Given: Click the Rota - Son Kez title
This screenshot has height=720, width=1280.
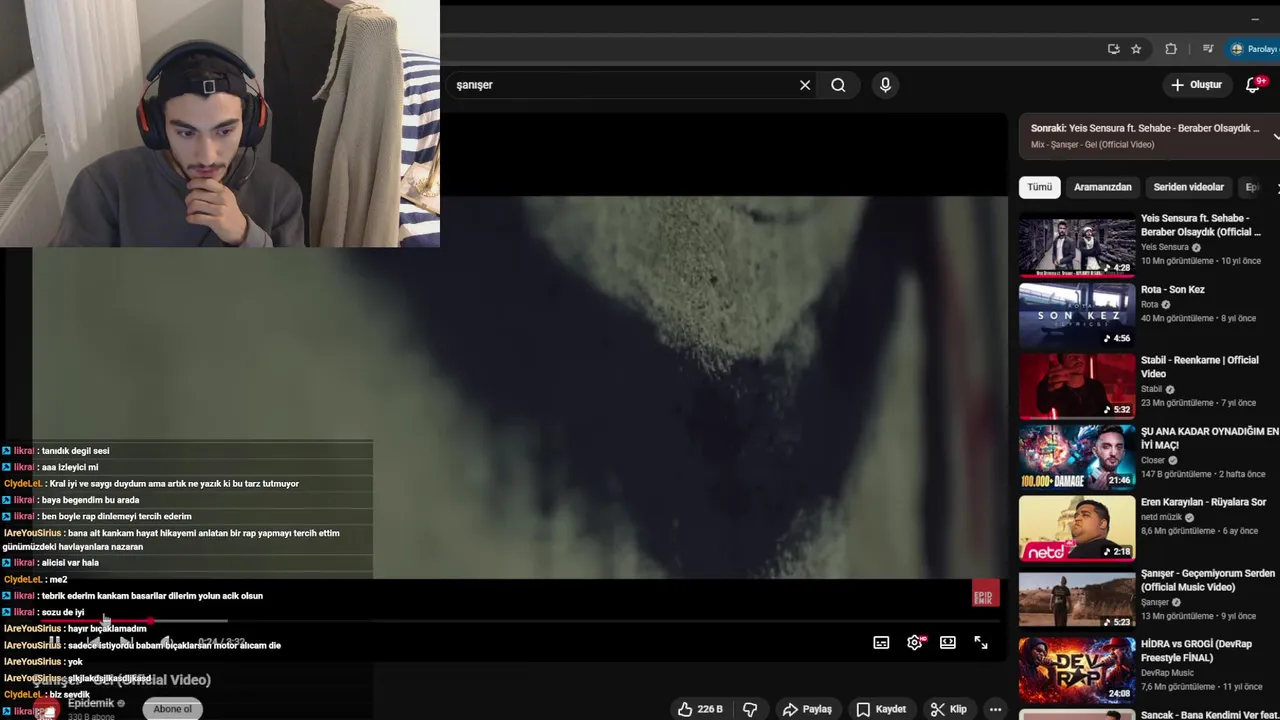Looking at the screenshot, I should coord(1173,290).
